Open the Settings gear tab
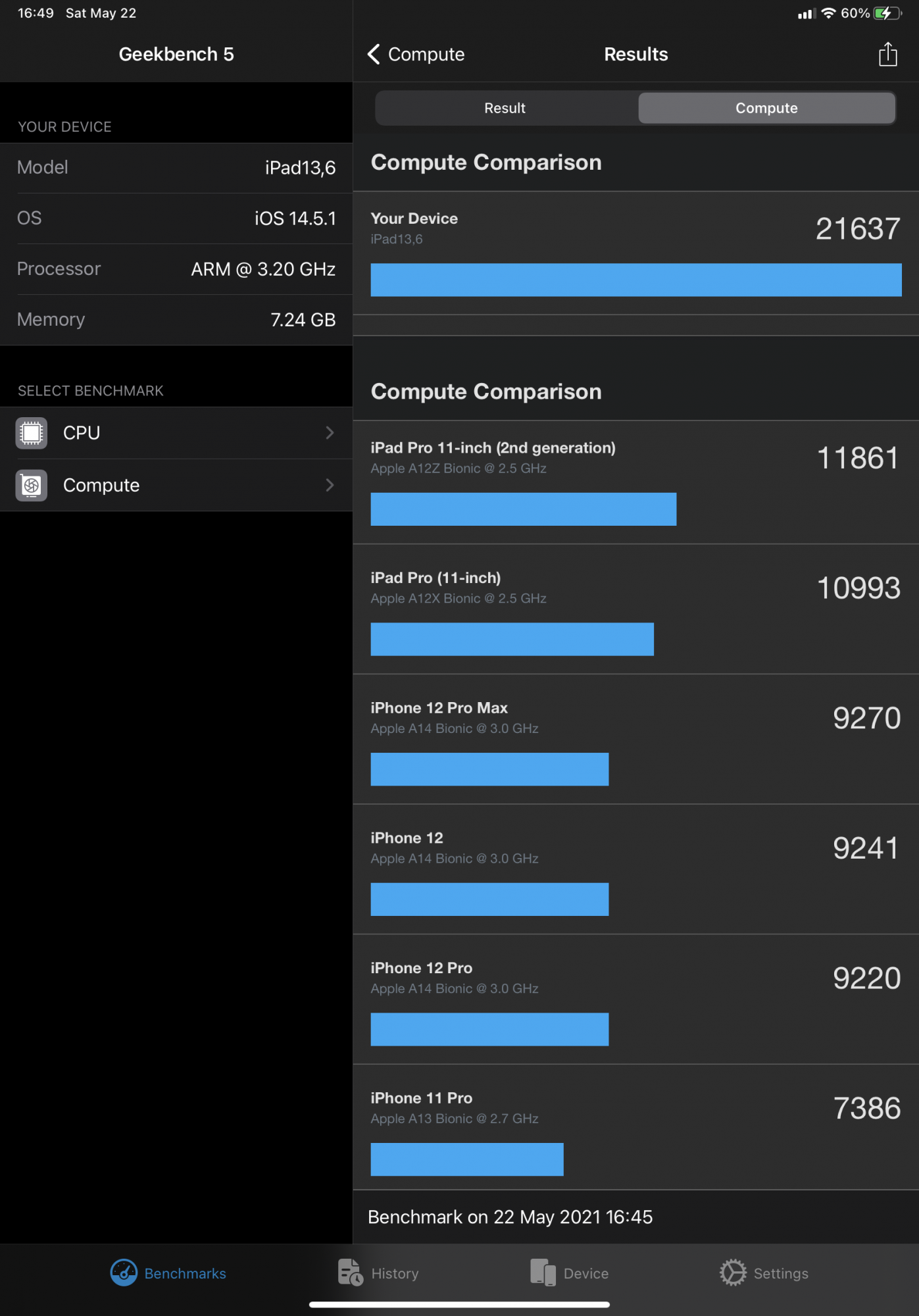919x1316 pixels. pyautogui.click(x=733, y=1273)
